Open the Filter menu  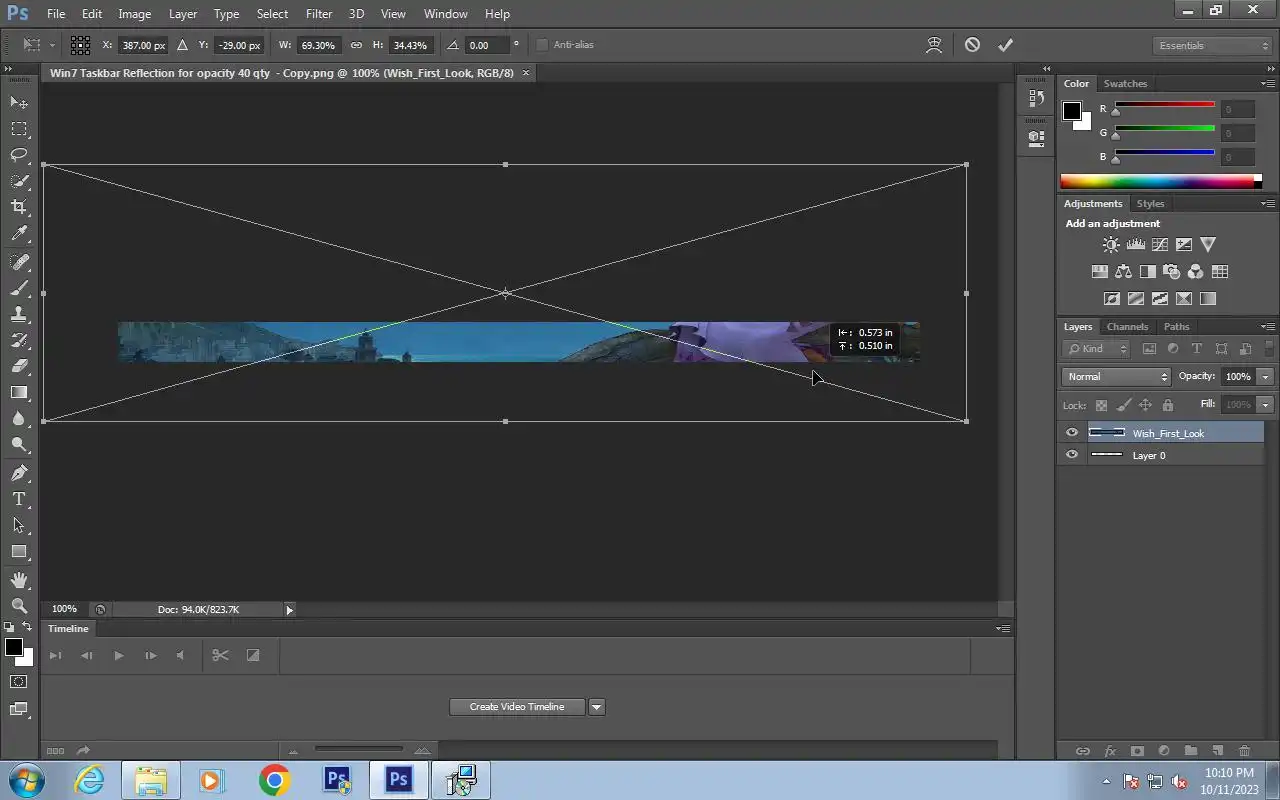coord(319,14)
